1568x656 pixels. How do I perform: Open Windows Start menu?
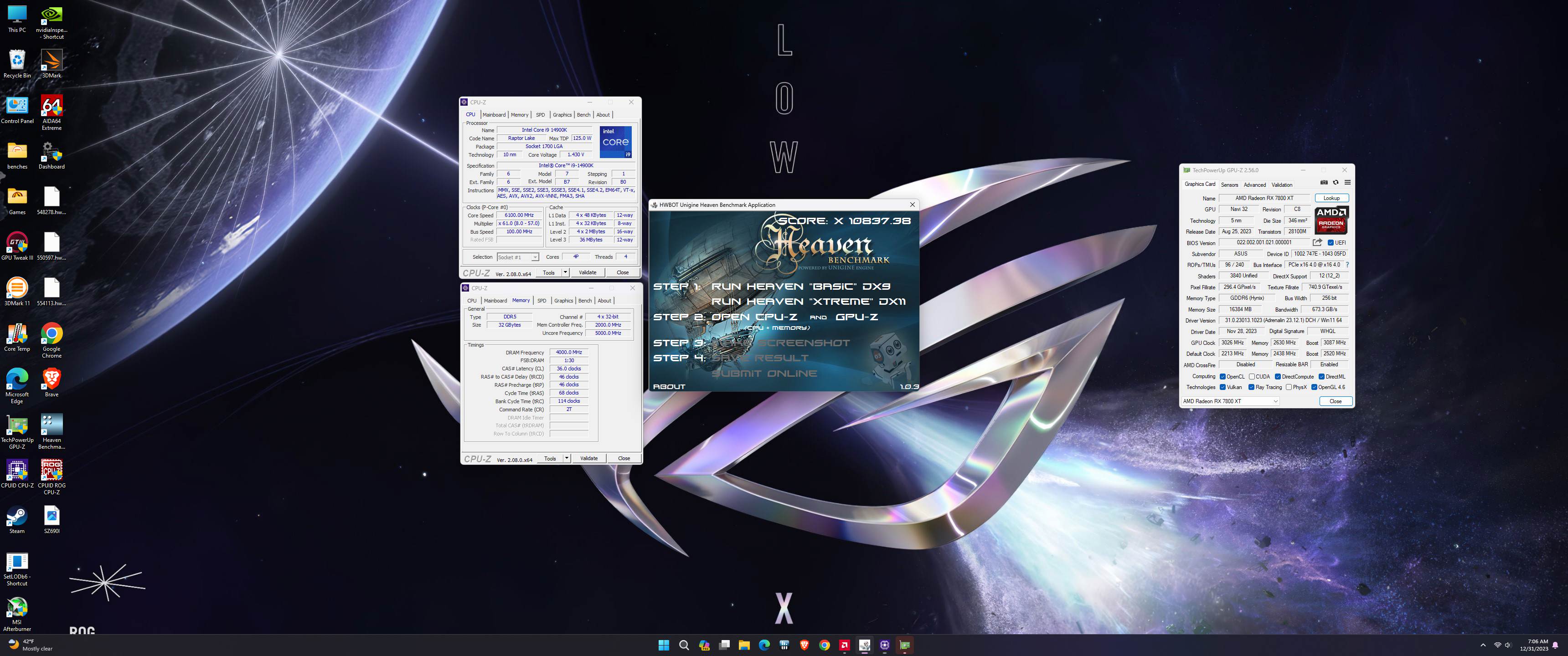pyautogui.click(x=664, y=645)
